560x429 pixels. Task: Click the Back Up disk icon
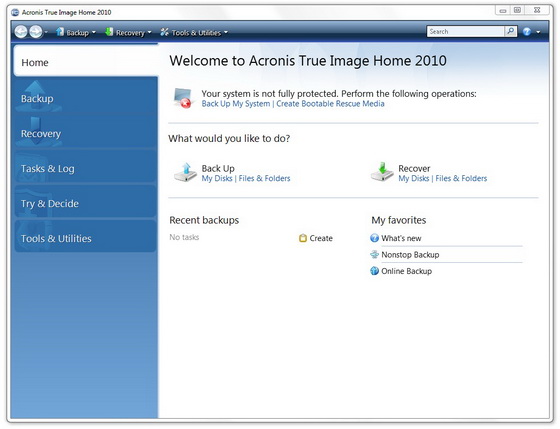click(185, 173)
